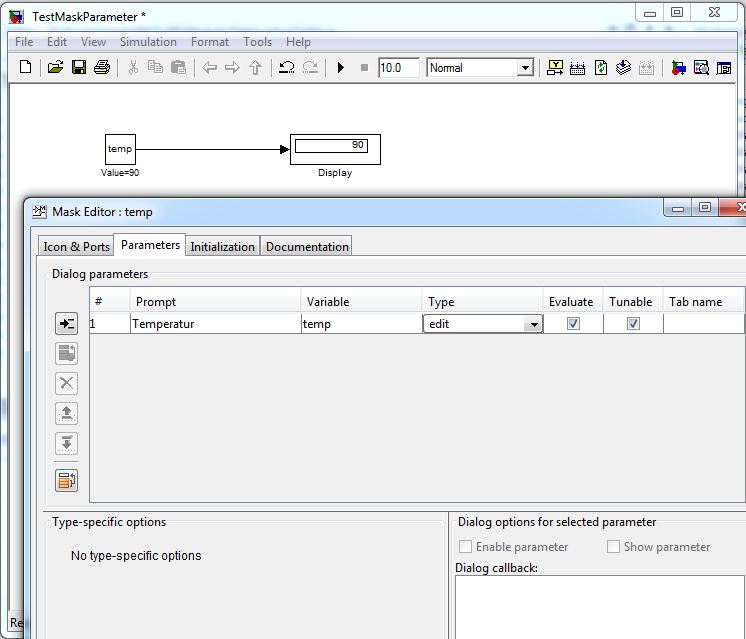746x639 pixels.
Task: Click the simulation stop time field
Action: pos(398,68)
